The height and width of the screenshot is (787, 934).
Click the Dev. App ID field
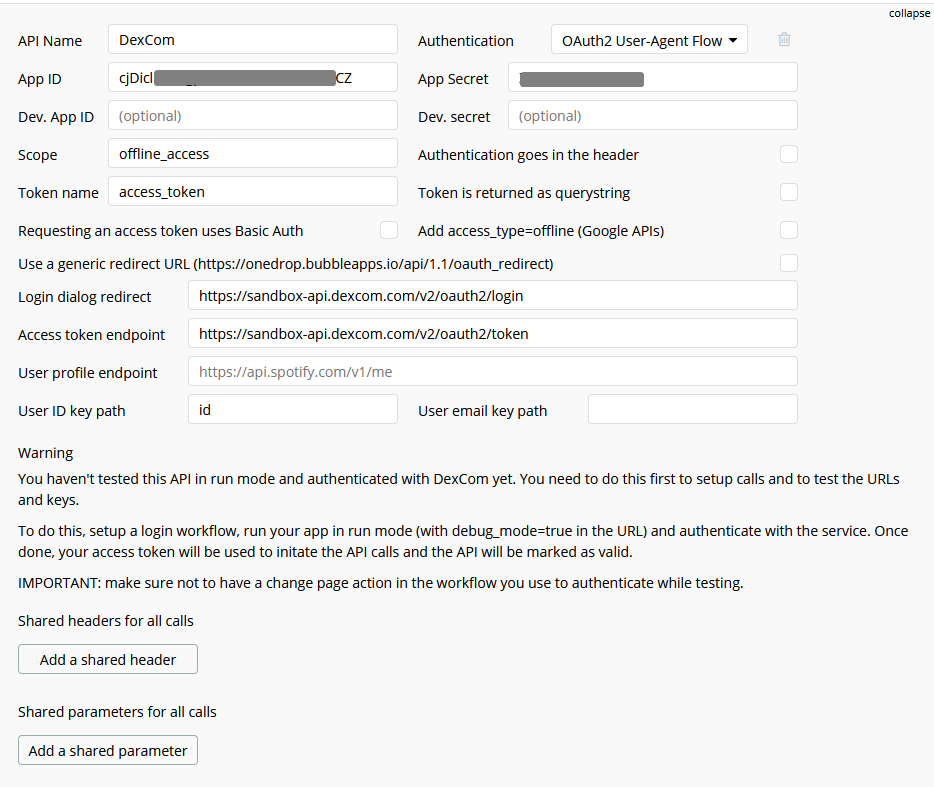coord(252,116)
